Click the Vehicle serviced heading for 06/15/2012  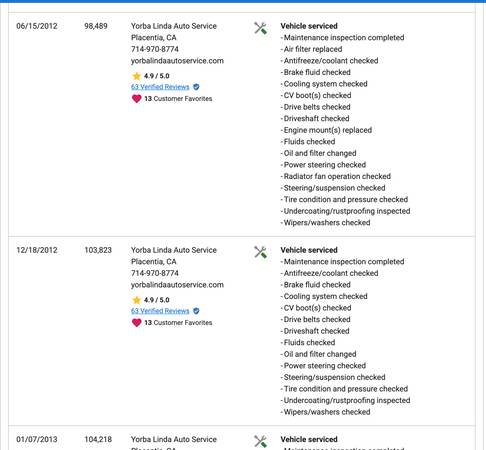click(309, 26)
